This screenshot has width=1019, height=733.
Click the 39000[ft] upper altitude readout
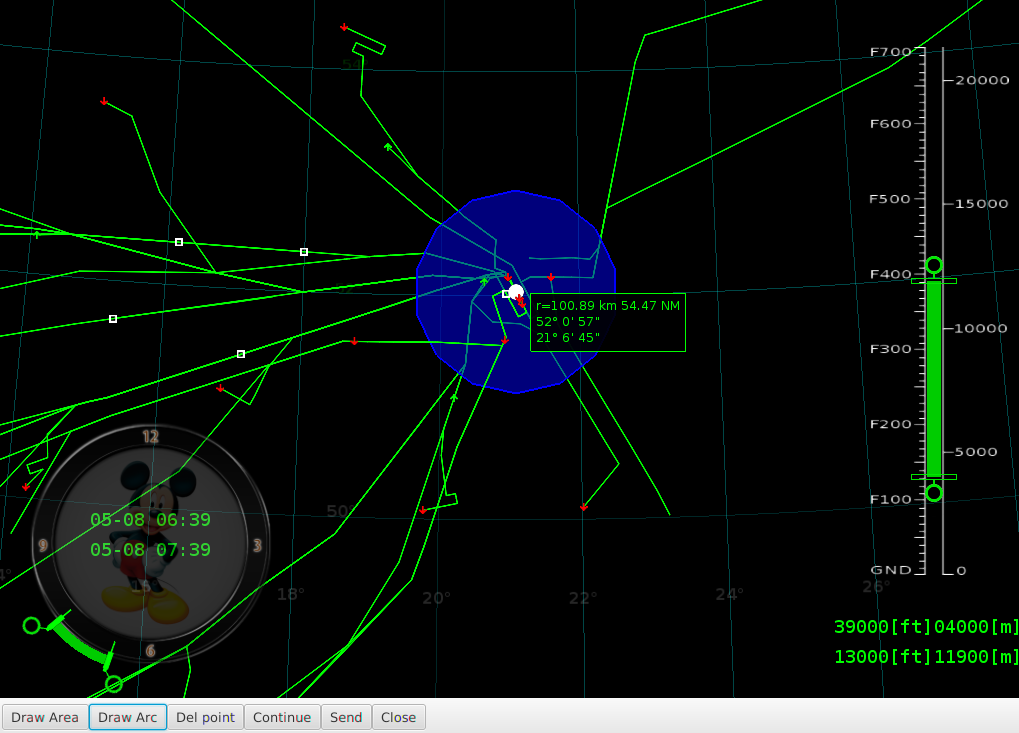[883, 627]
